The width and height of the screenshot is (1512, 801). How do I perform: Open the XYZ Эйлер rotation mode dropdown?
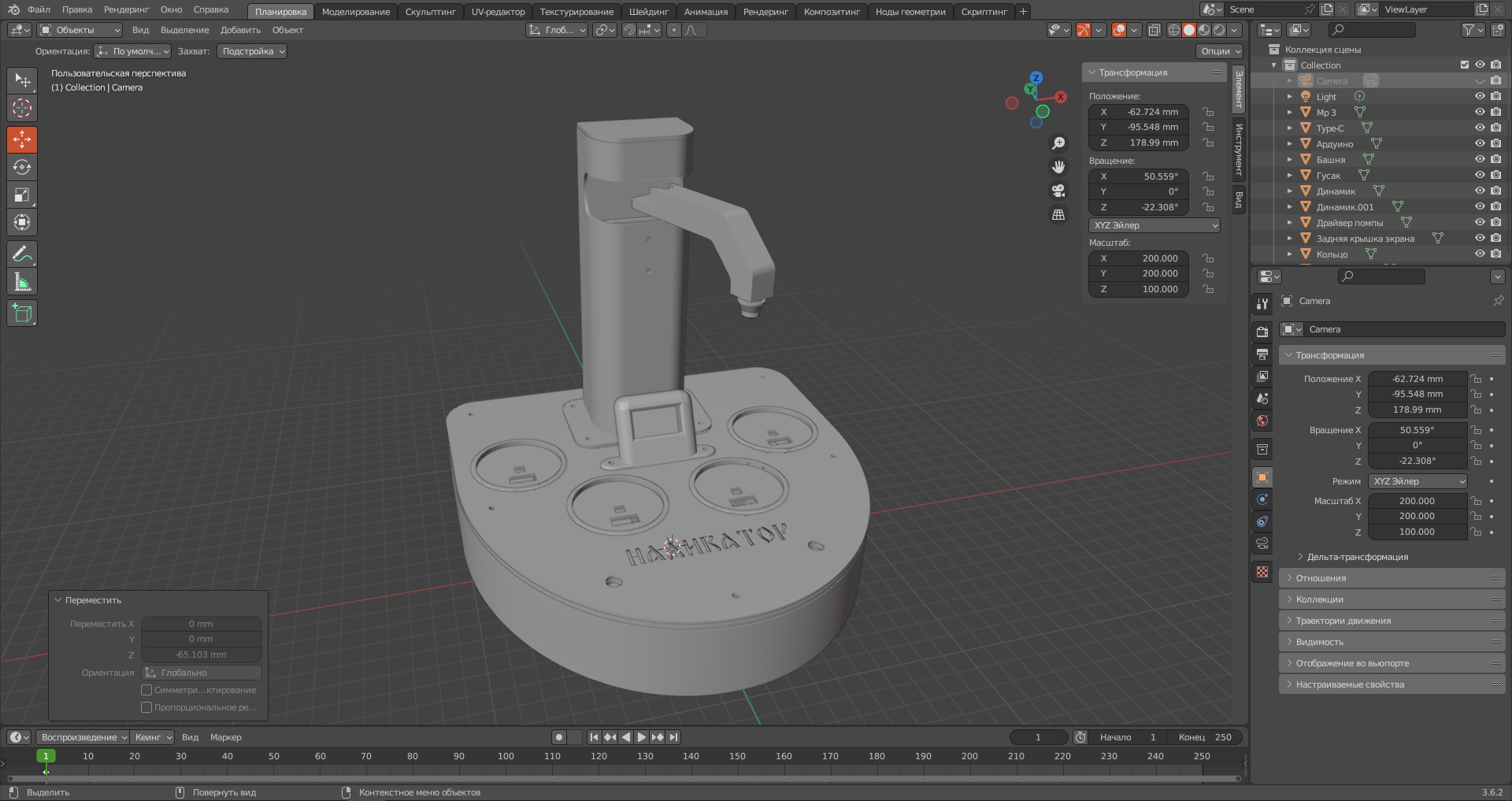tap(1154, 225)
